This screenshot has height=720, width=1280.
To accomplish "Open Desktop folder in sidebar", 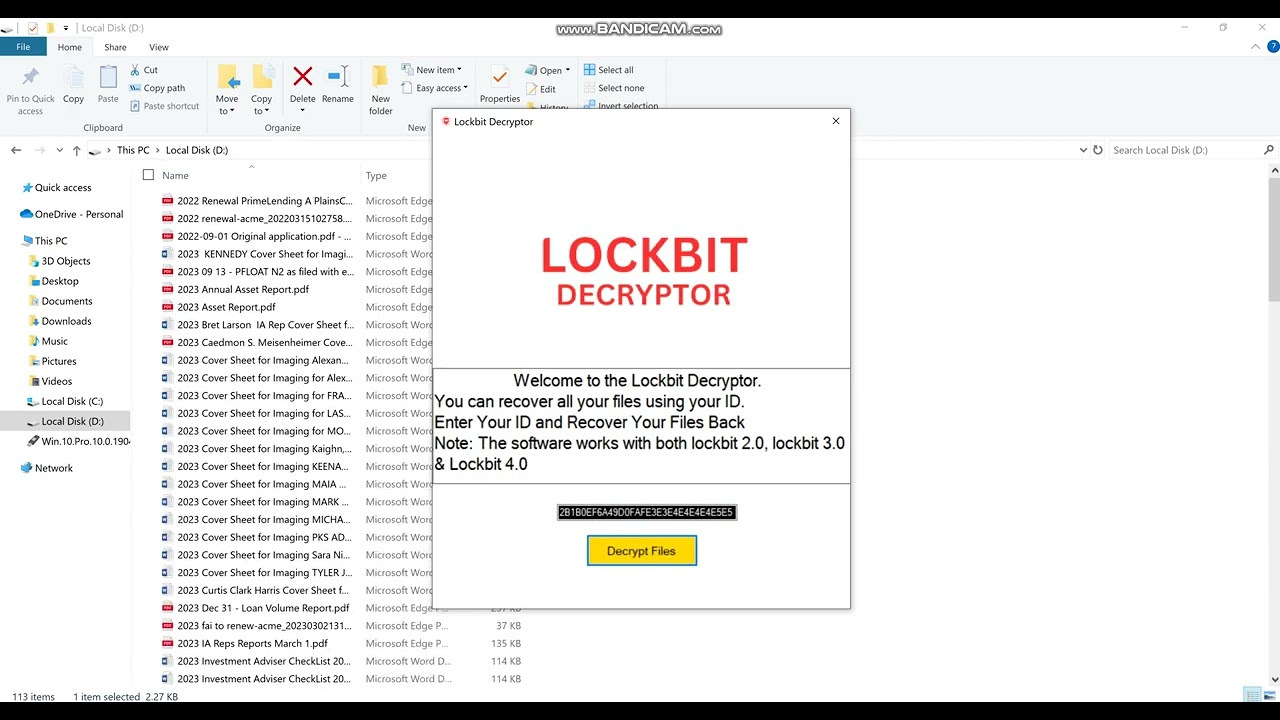I will pyautogui.click(x=60, y=281).
